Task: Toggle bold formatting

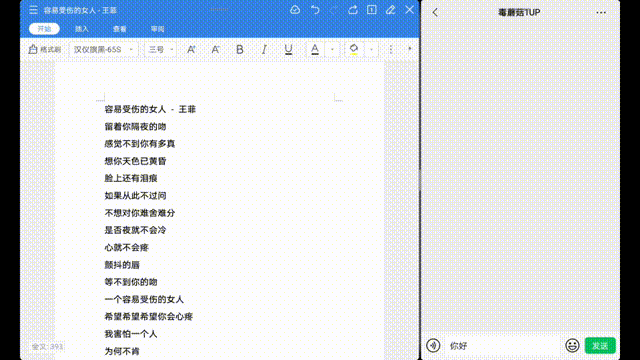Action: (240, 49)
